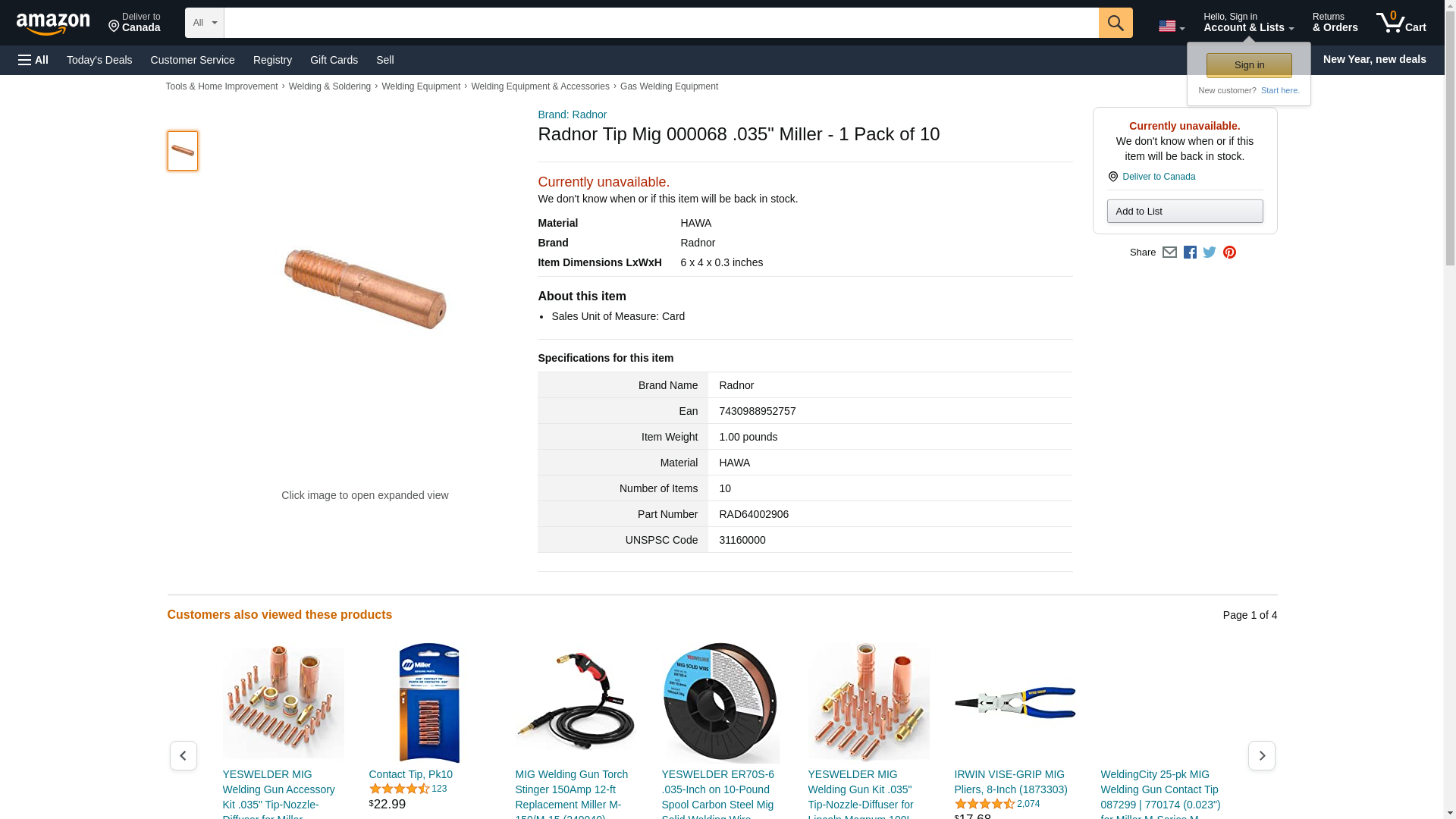The image size is (1456, 819).
Task: Show next carousel page of products
Action: tap(1261, 756)
